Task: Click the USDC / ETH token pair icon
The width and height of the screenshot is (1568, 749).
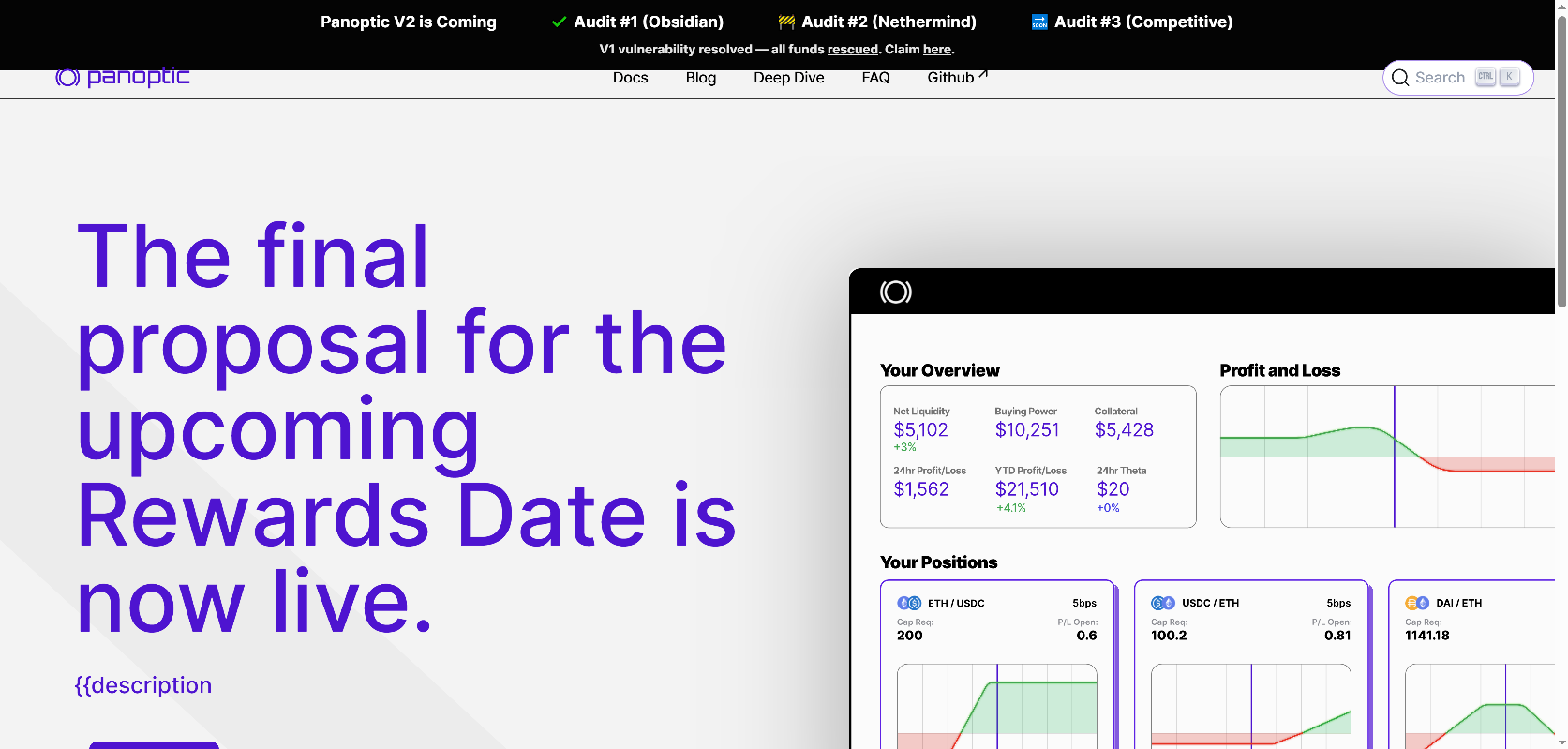Action: (x=1163, y=603)
